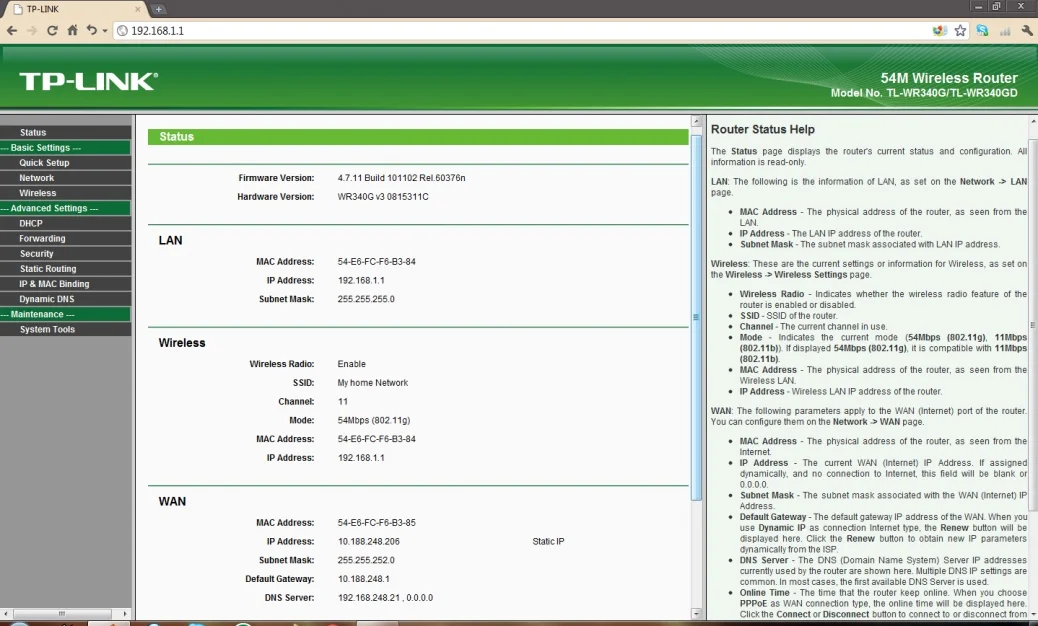Image resolution: width=1038 pixels, height=626 pixels.
Task: Click the browser home icon
Action: pos(72,31)
